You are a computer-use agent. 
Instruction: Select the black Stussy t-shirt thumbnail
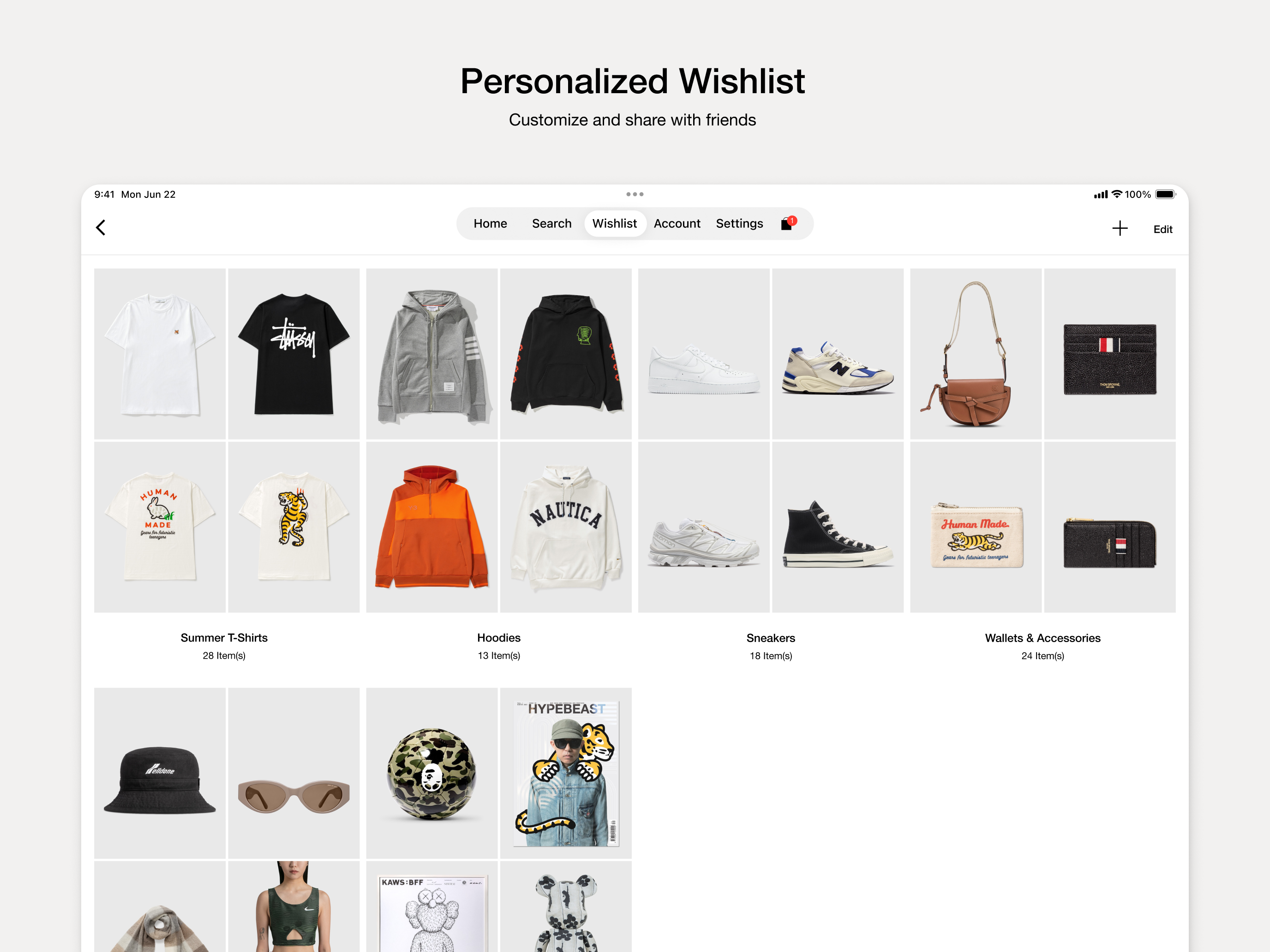click(x=294, y=354)
